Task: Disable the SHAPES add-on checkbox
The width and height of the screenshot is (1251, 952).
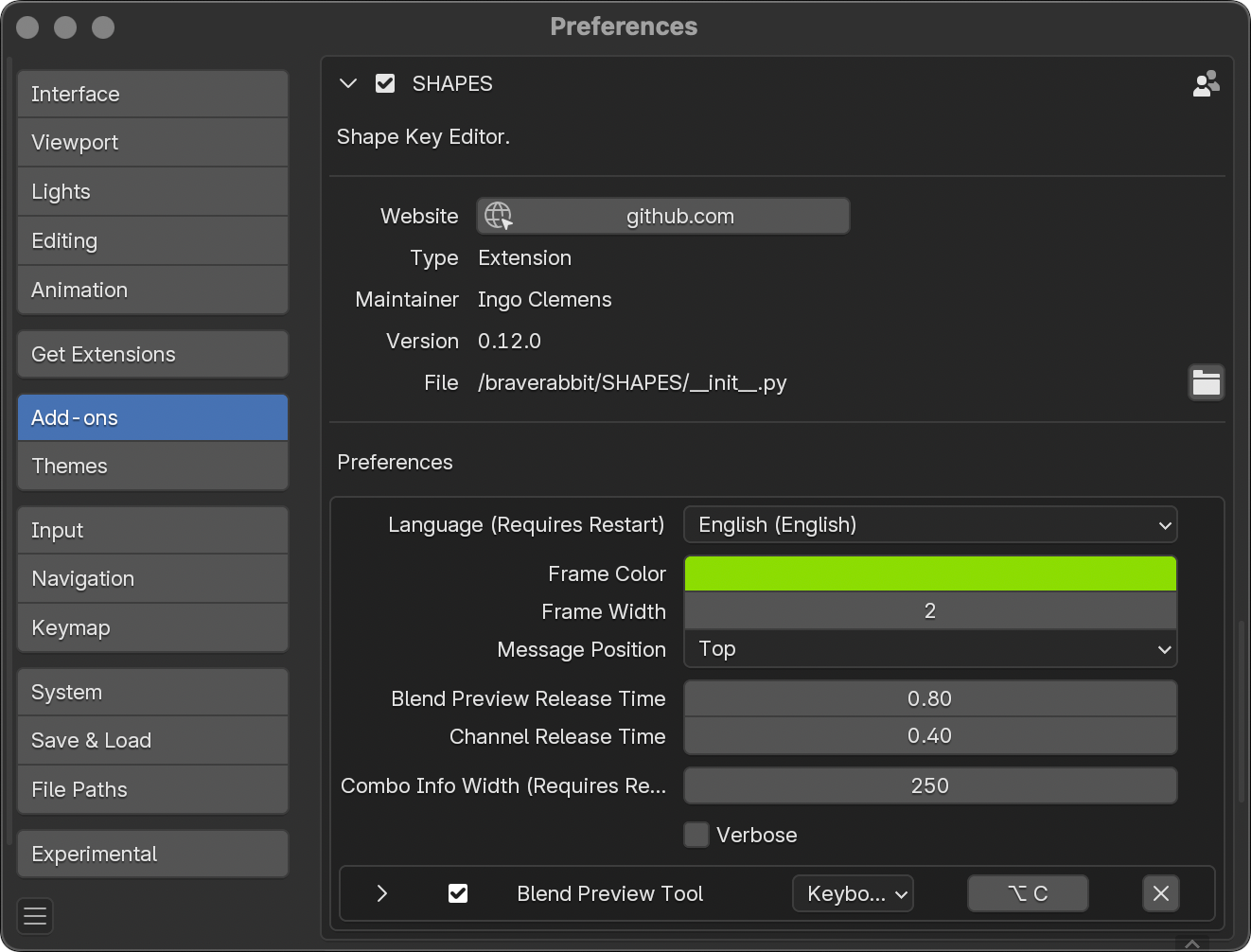Action: (385, 83)
